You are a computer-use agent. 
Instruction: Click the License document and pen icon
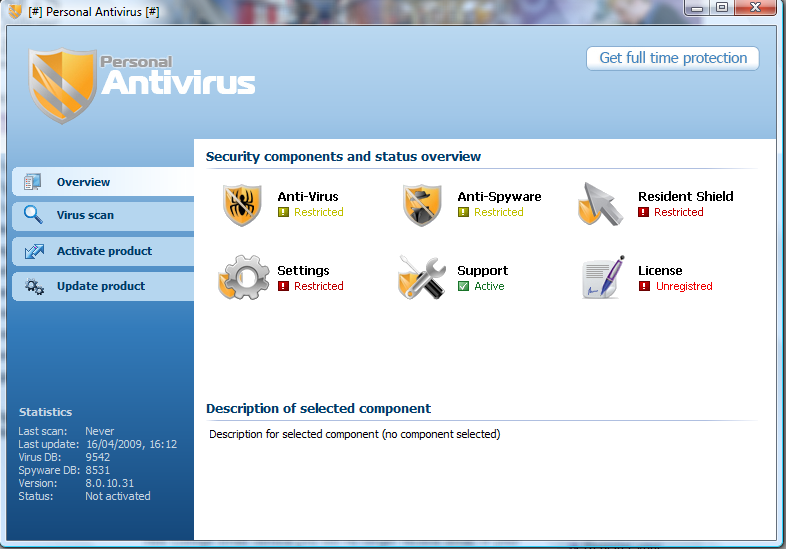pos(603,277)
